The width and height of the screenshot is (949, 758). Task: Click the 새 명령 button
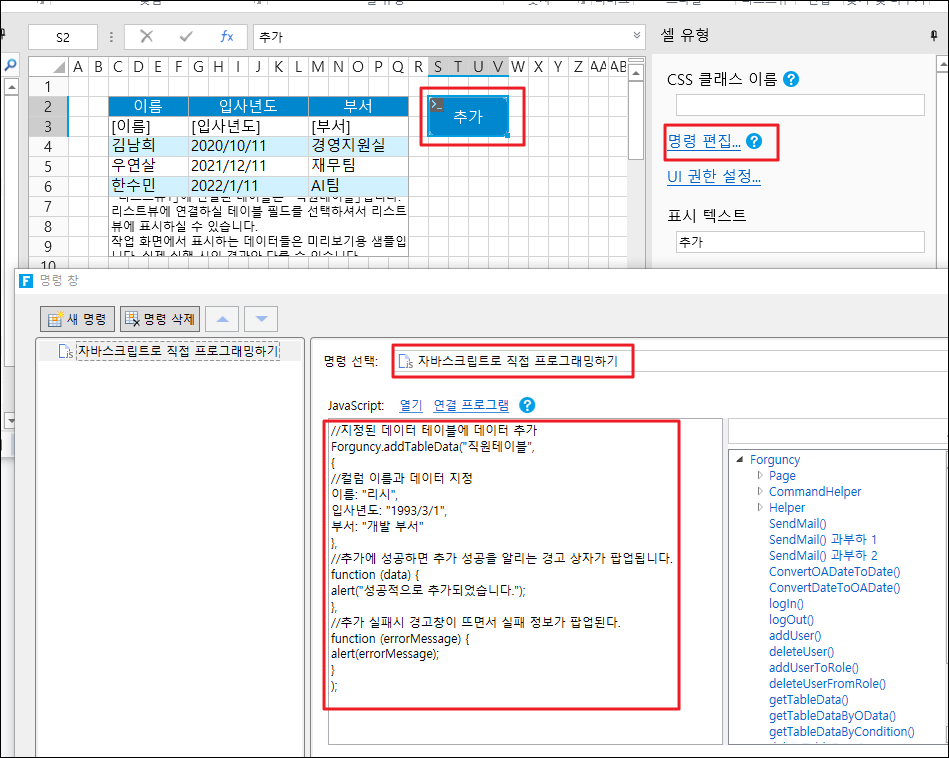[x=78, y=319]
